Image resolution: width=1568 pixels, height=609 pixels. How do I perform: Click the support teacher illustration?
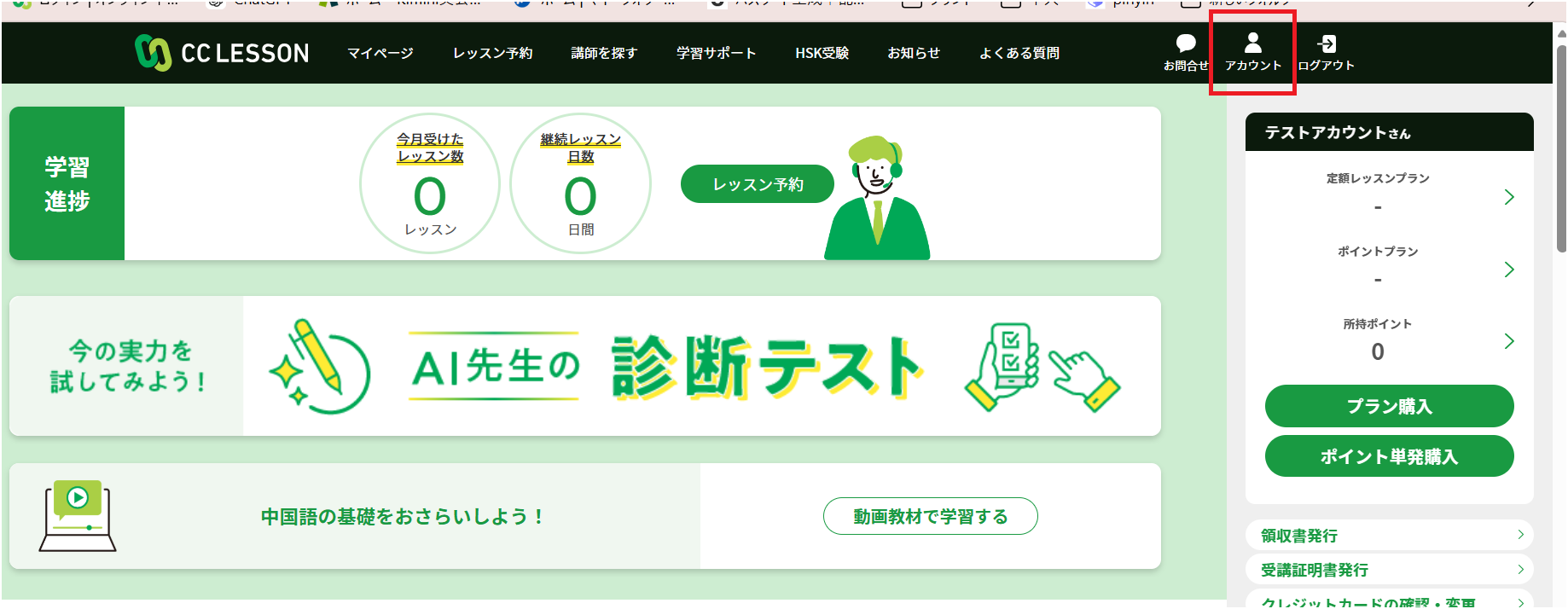(877, 197)
